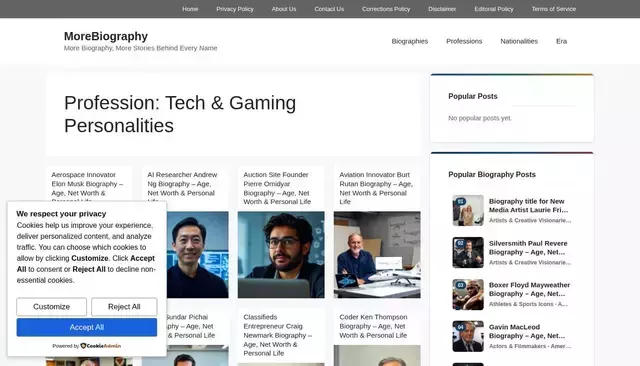Click Andrew Ng portrait image
640x366 pixels.
(x=198, y=255)
